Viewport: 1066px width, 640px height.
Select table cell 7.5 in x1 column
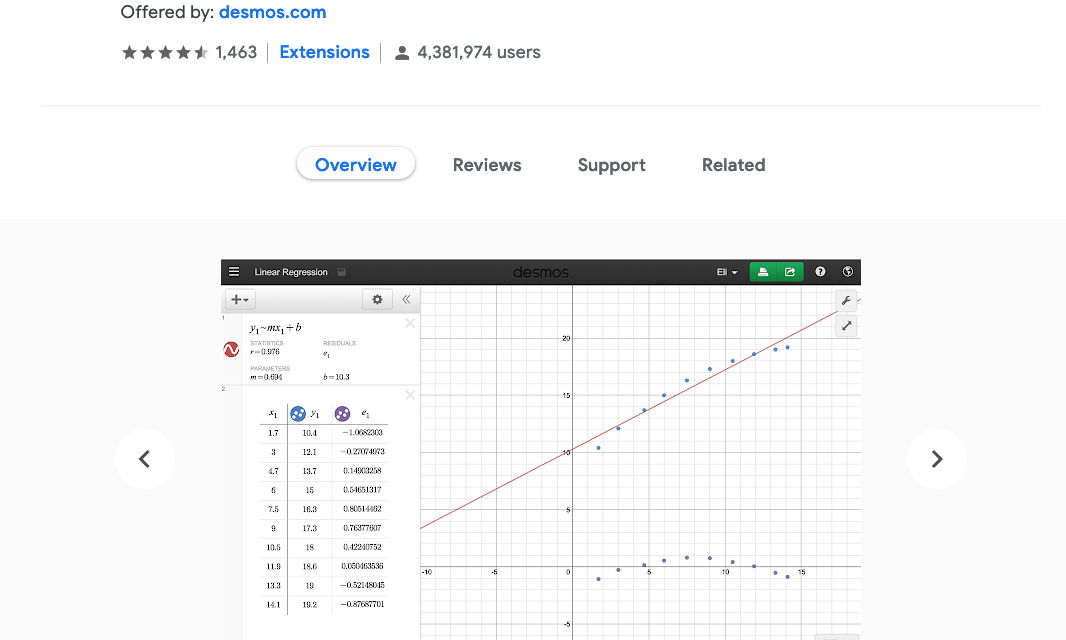(x=273, y=509)
